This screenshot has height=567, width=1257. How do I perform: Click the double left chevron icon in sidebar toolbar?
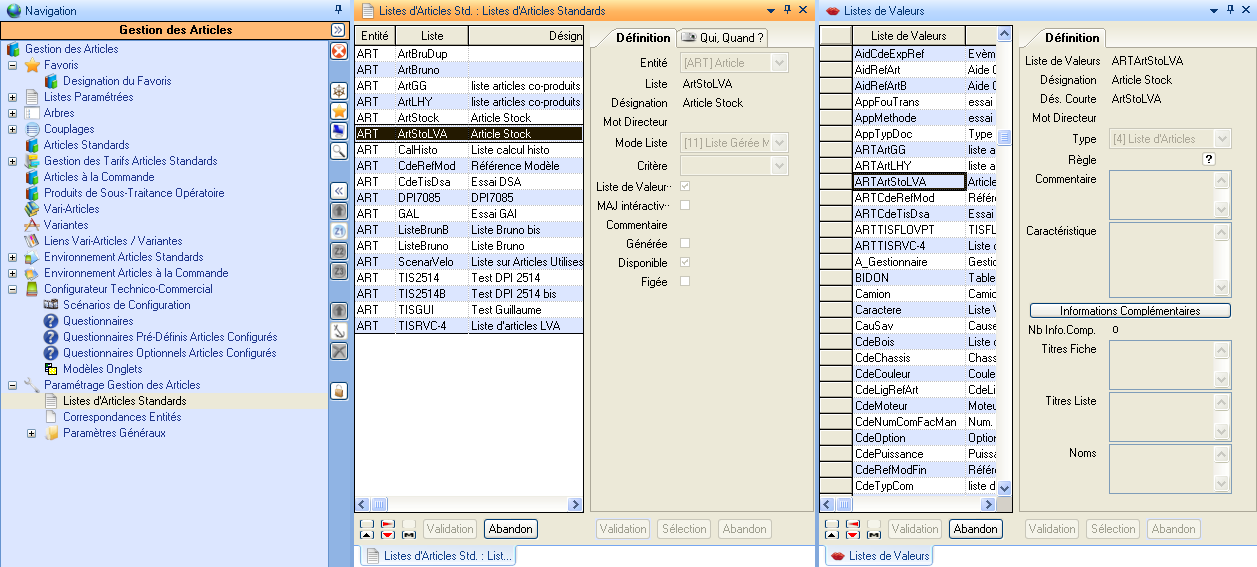pos(339,190)
